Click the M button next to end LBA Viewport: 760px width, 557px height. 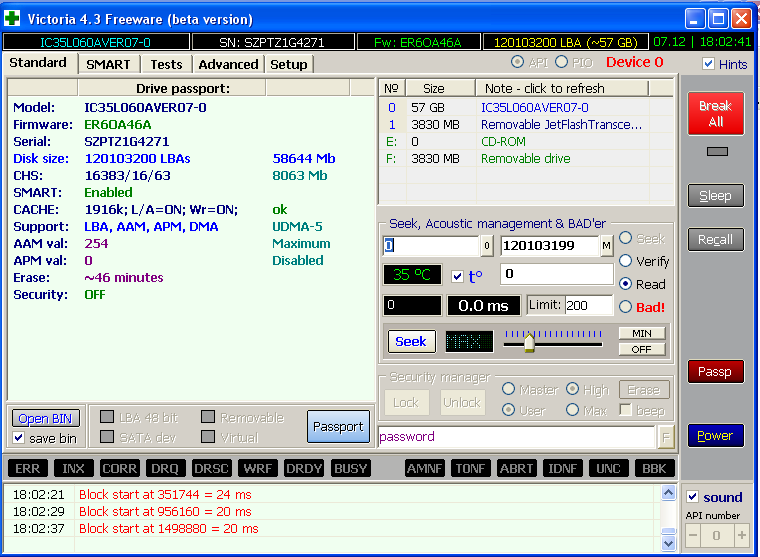(x=606, y=246)
